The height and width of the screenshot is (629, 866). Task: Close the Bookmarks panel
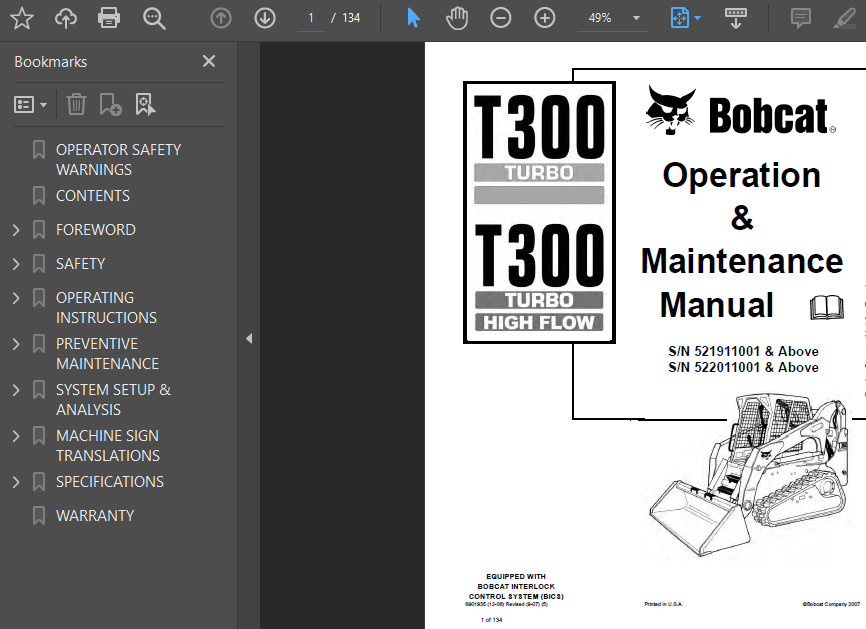[x=209, y=61]
